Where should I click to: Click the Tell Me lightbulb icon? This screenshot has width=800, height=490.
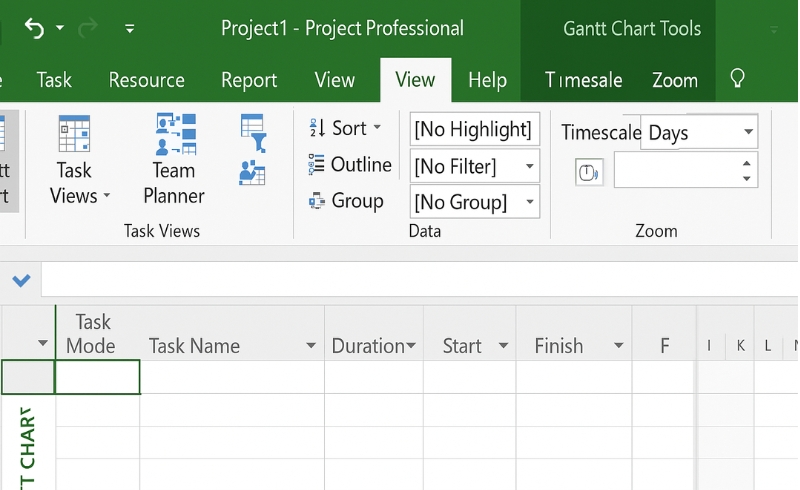coord(737,79)
